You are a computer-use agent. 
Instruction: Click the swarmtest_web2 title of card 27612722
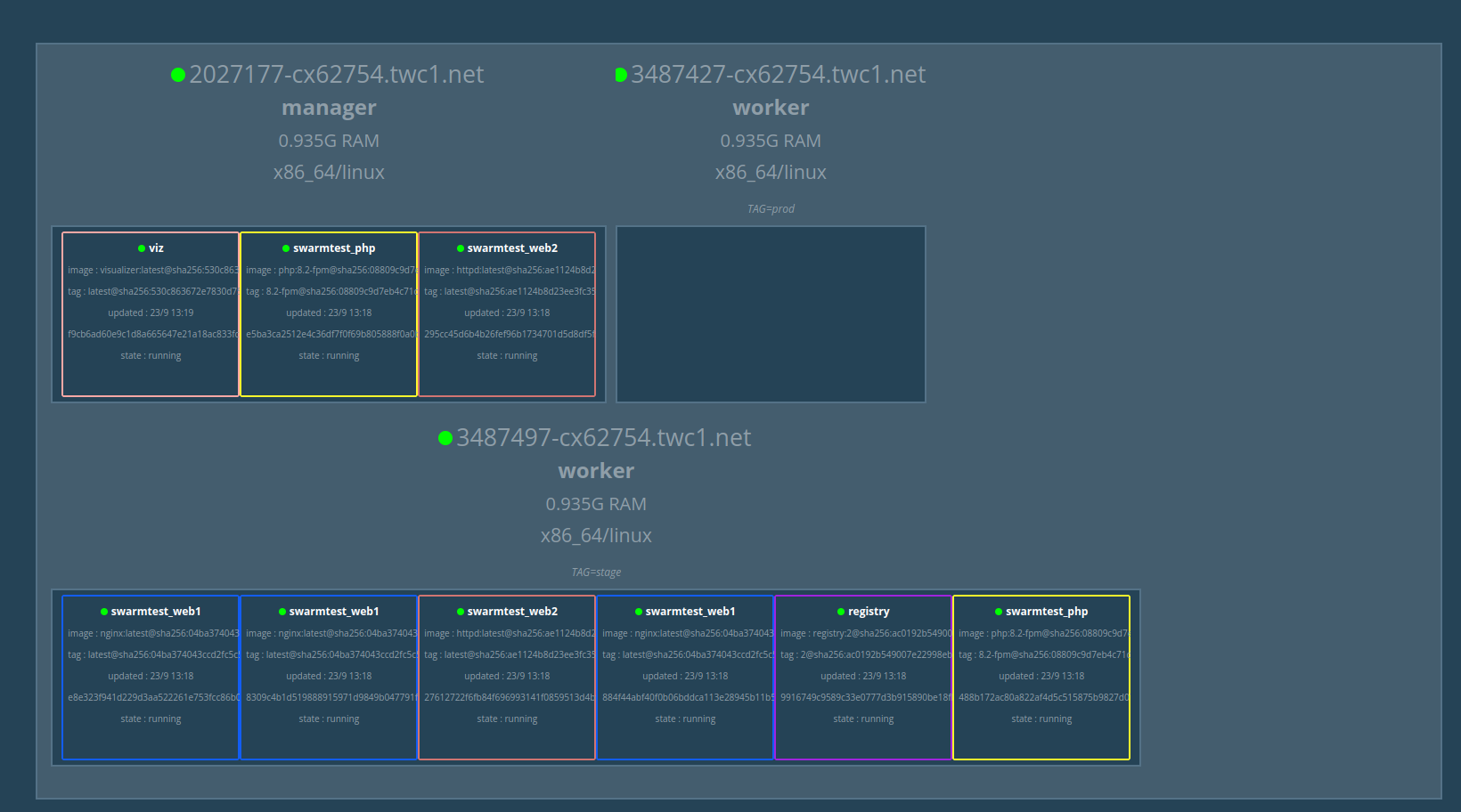pos(512,612)
